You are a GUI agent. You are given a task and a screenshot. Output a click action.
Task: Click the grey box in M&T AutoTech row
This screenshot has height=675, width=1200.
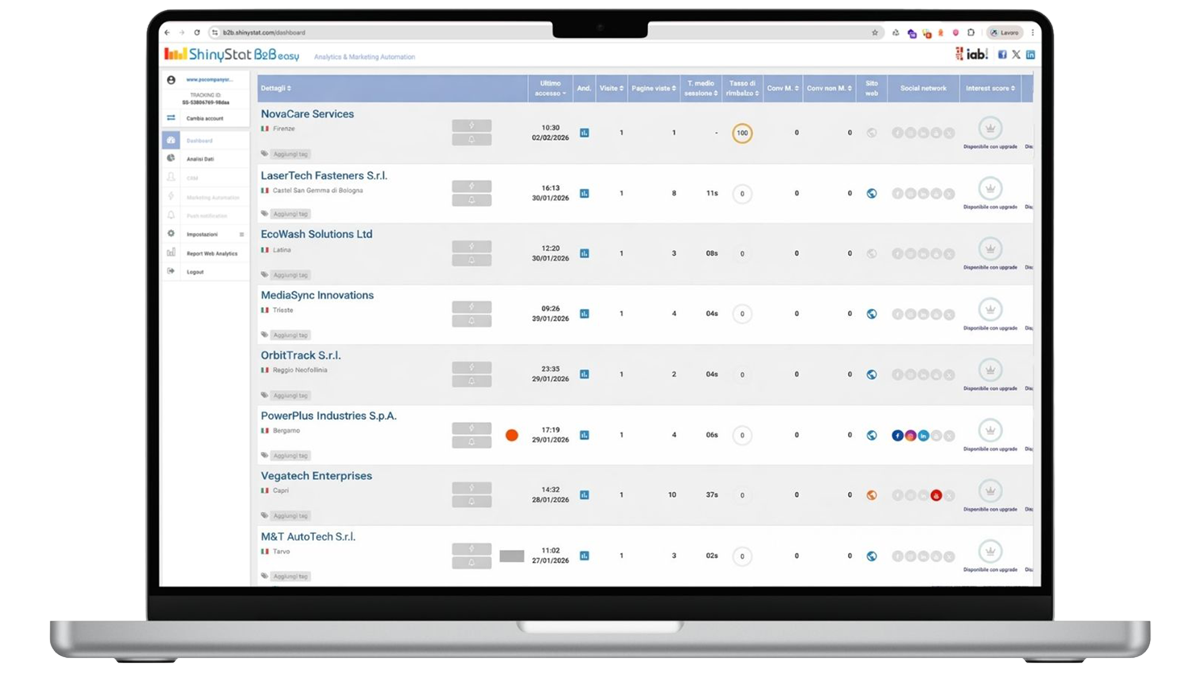click(512, 556)
